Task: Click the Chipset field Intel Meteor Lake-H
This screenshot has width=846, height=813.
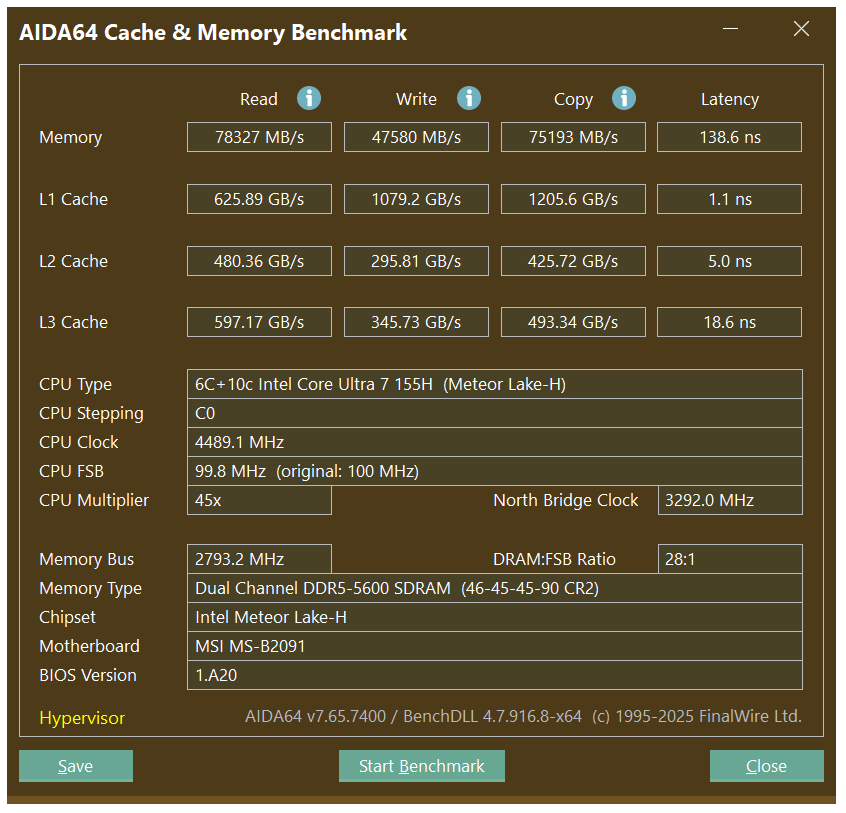Action: [x=495, y=617]
